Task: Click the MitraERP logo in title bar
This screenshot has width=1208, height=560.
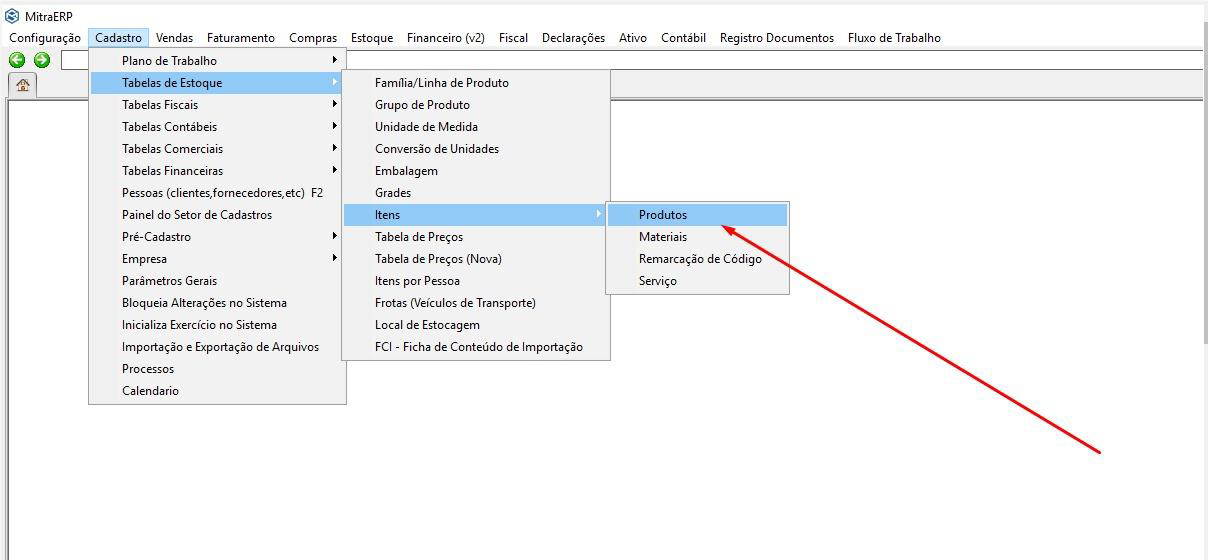Action: click(12, 16)
